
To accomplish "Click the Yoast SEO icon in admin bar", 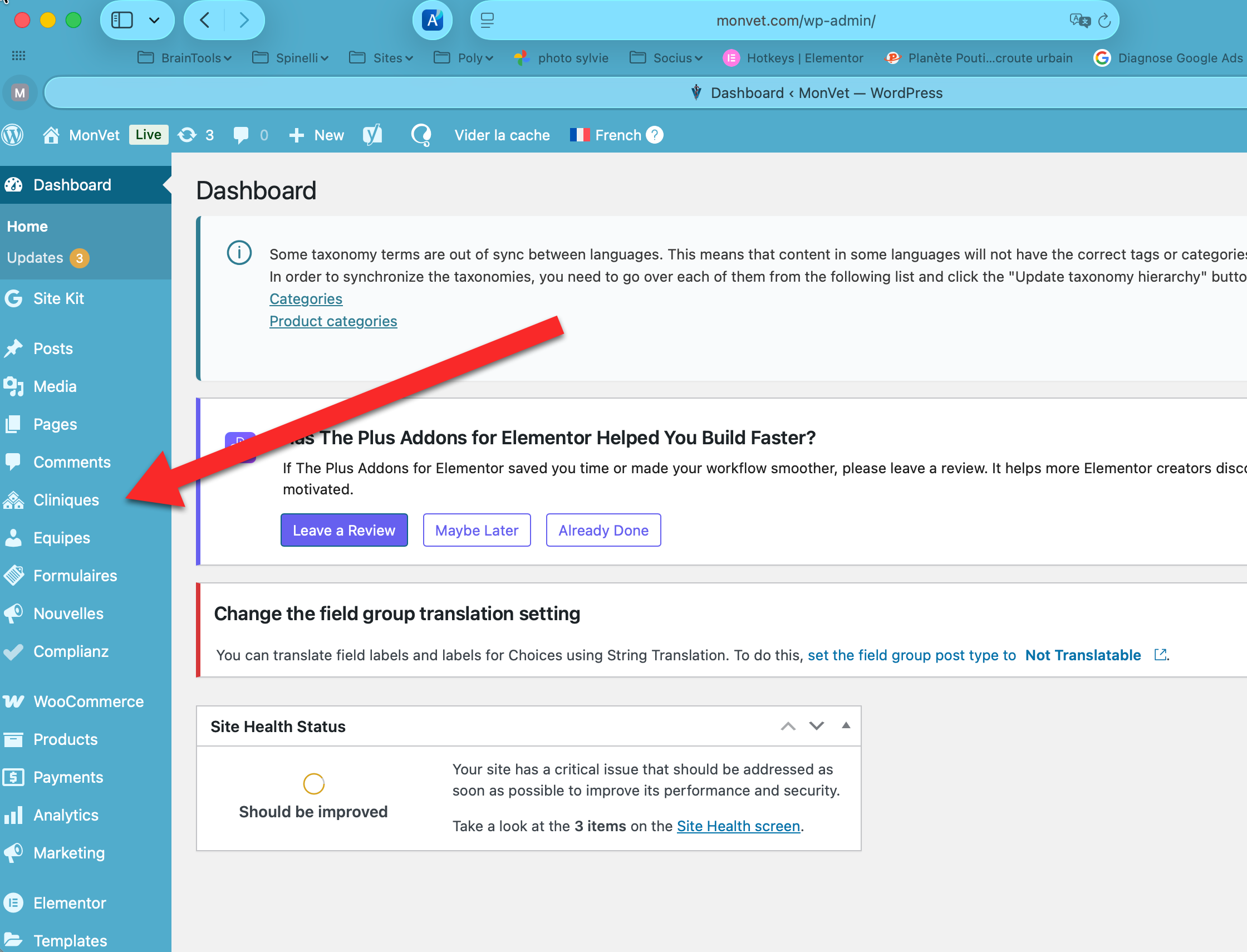I will [x=372, y=135].
